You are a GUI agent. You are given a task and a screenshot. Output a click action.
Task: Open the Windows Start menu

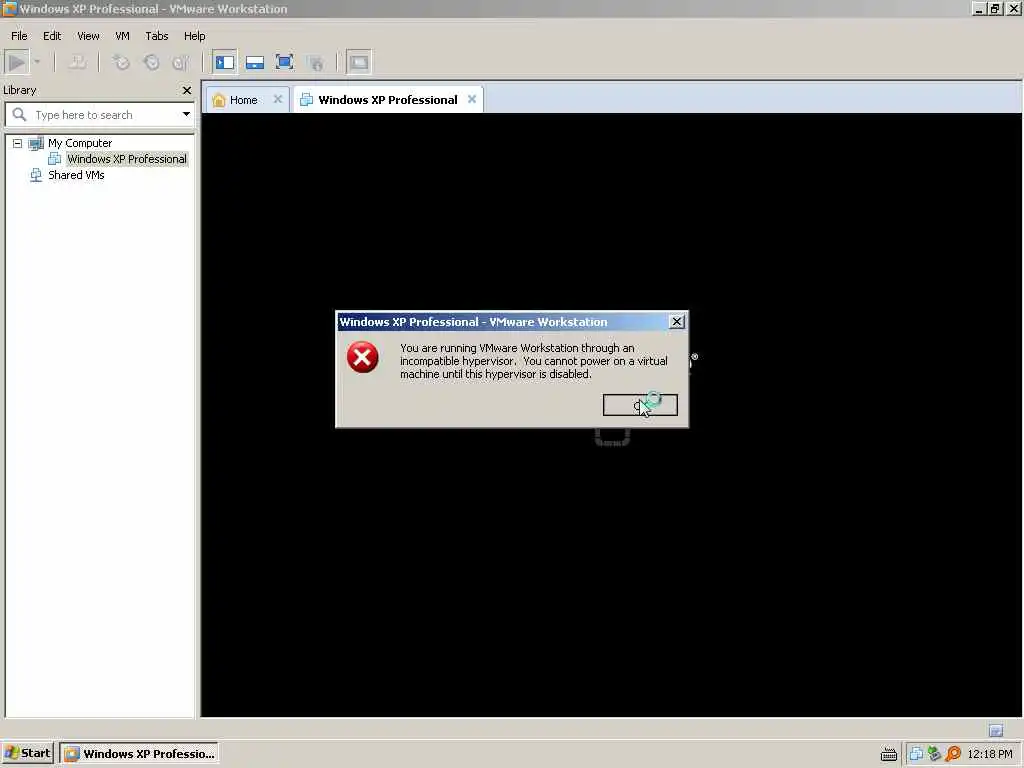(27, 753)
